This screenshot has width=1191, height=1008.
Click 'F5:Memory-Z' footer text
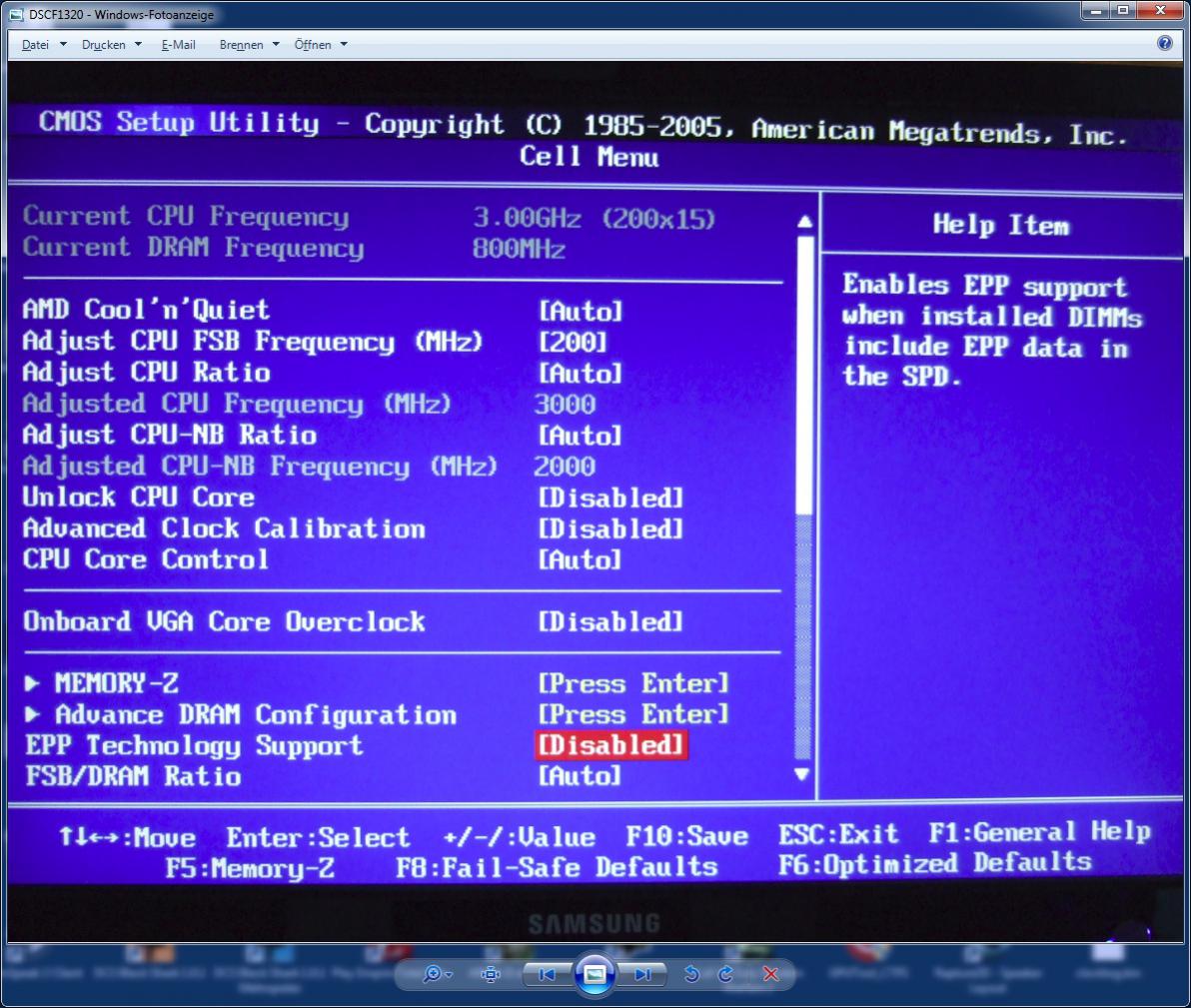click(250, 867)
